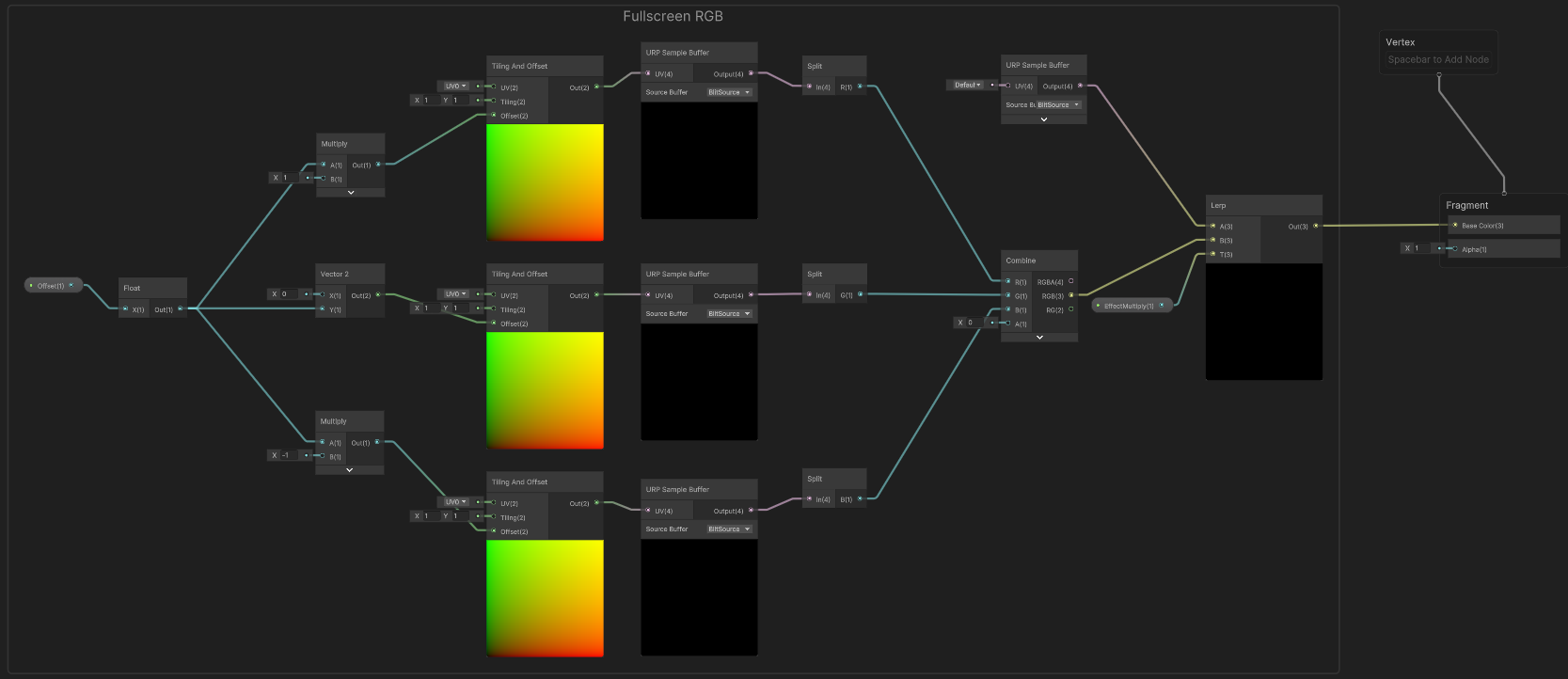Image resolution: width=1568 pixels, height=679 pixels.
Task: Open BlitSource dropdown on middle URP Sample Buffer
Action: pyautogui.click(x=729, y=314)
